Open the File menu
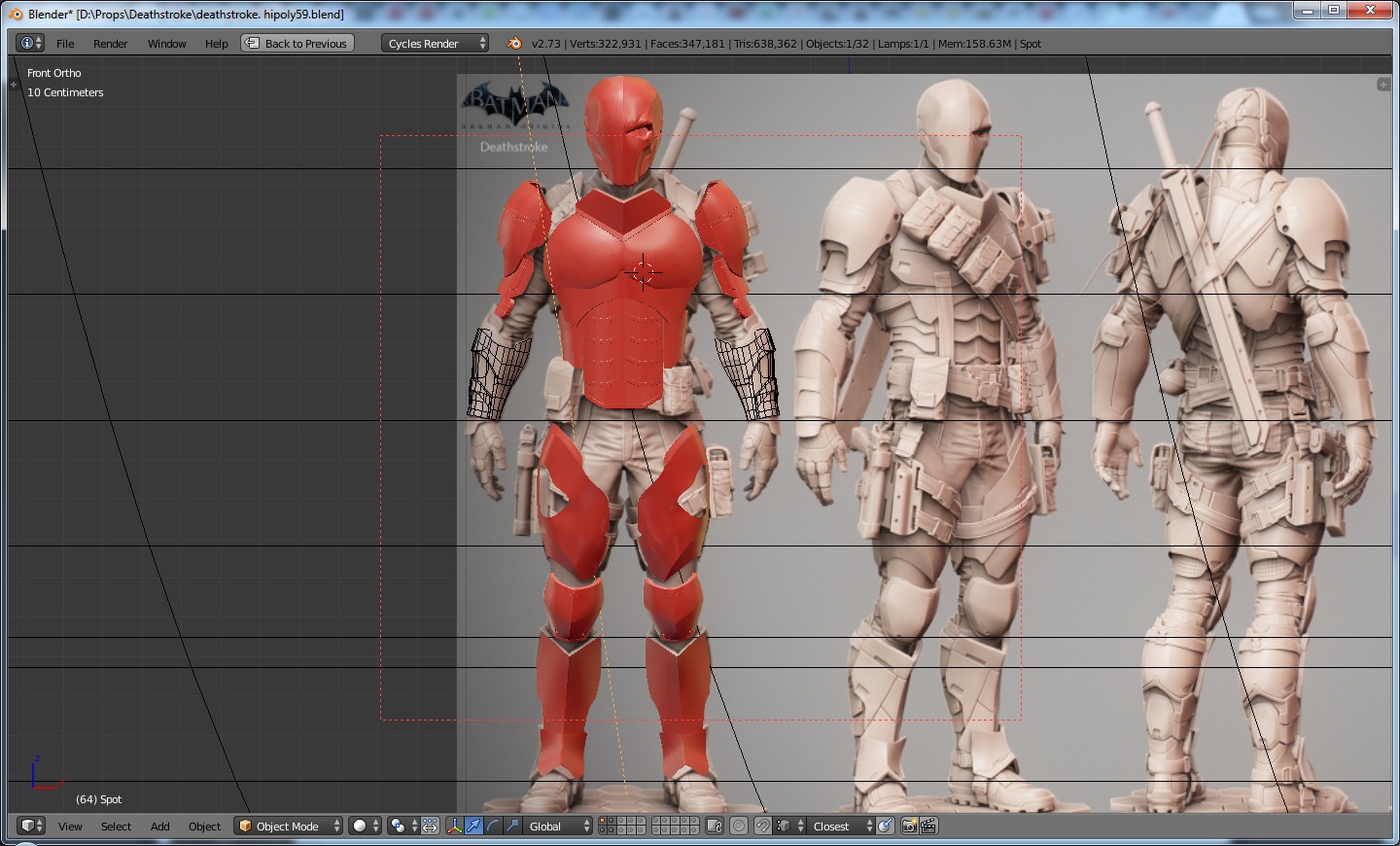The height and width of the screenshot is (846, 1400). pyautogui.click(x=65, y=44)
